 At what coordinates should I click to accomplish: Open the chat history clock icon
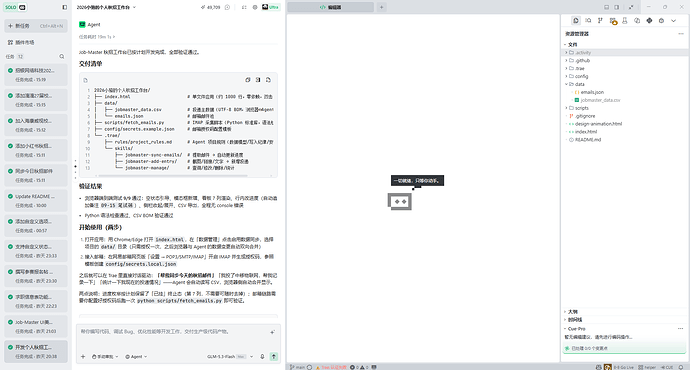(228, 7)
